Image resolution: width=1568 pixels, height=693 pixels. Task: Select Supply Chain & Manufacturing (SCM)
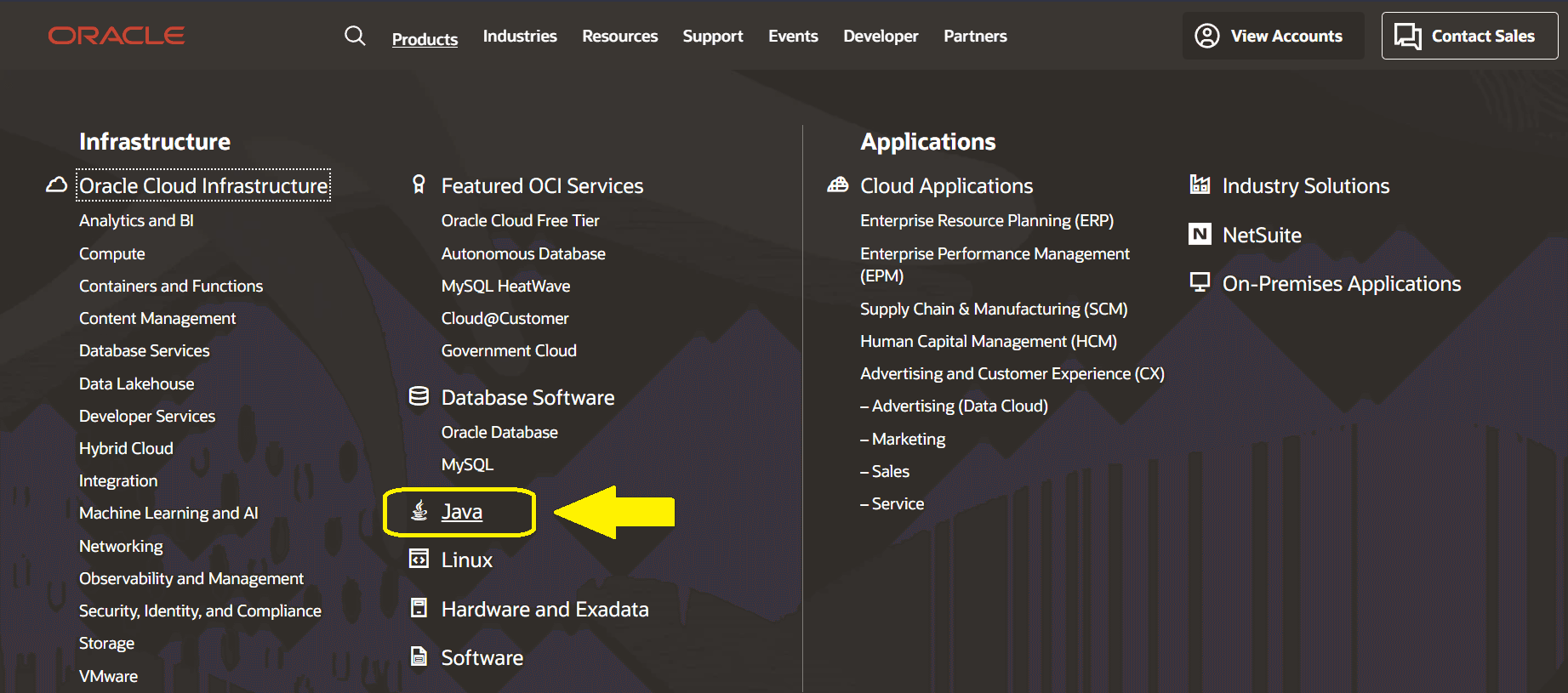click(x=994, y=309)
